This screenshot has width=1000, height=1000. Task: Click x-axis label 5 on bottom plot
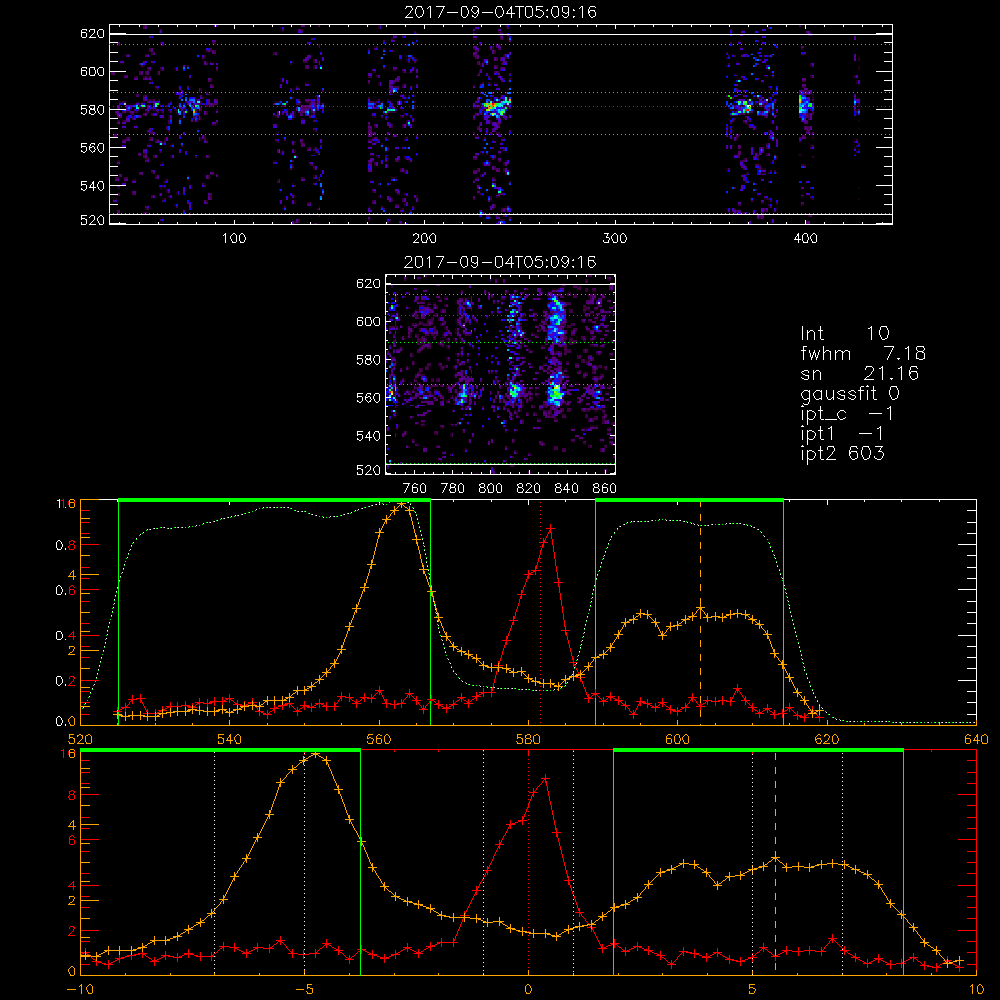[753, 990]
